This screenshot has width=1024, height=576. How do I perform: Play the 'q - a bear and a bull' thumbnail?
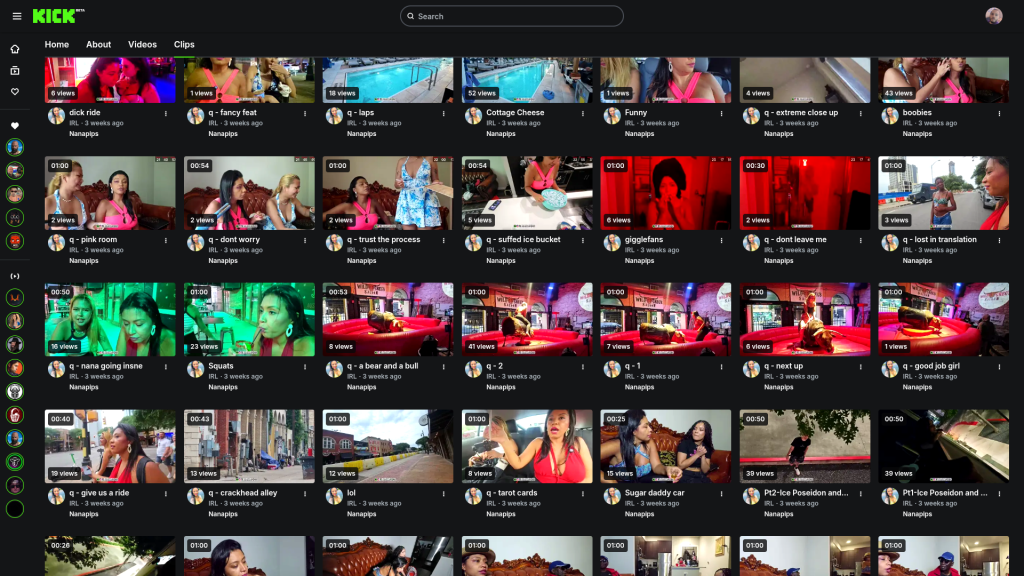point(388,319)
